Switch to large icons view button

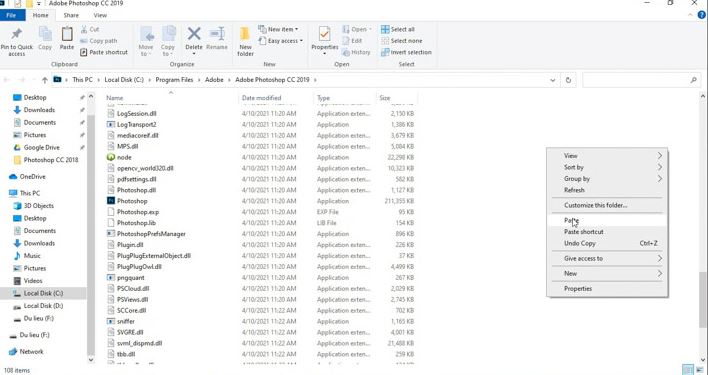coord(700,370)
